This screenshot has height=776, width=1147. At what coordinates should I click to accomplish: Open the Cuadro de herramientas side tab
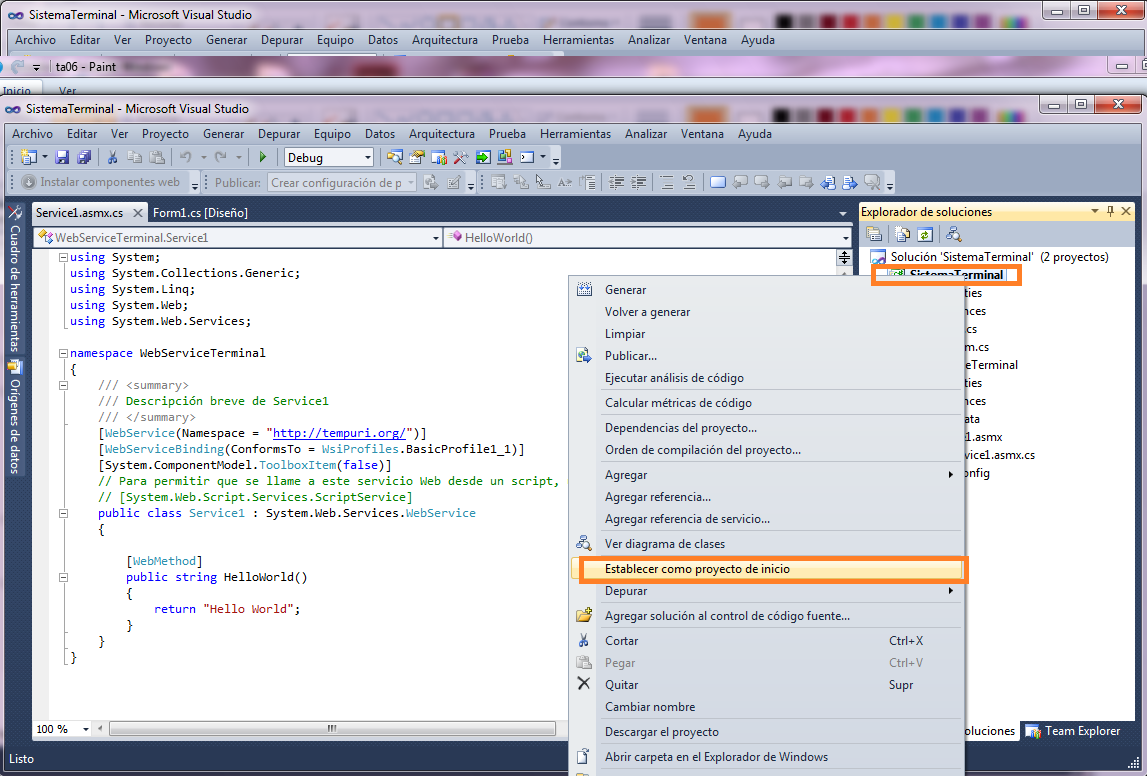tap(15, 279)
